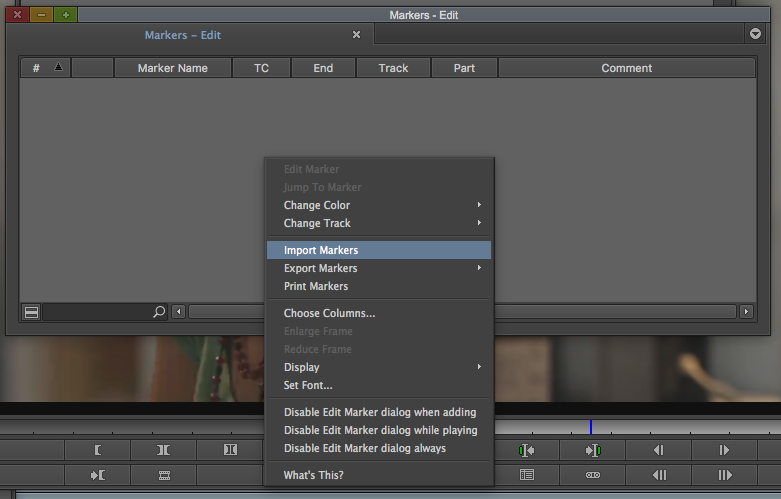
Task: Click the horizontal scrollbar's right arrow
Action: (x=746, y=312)
